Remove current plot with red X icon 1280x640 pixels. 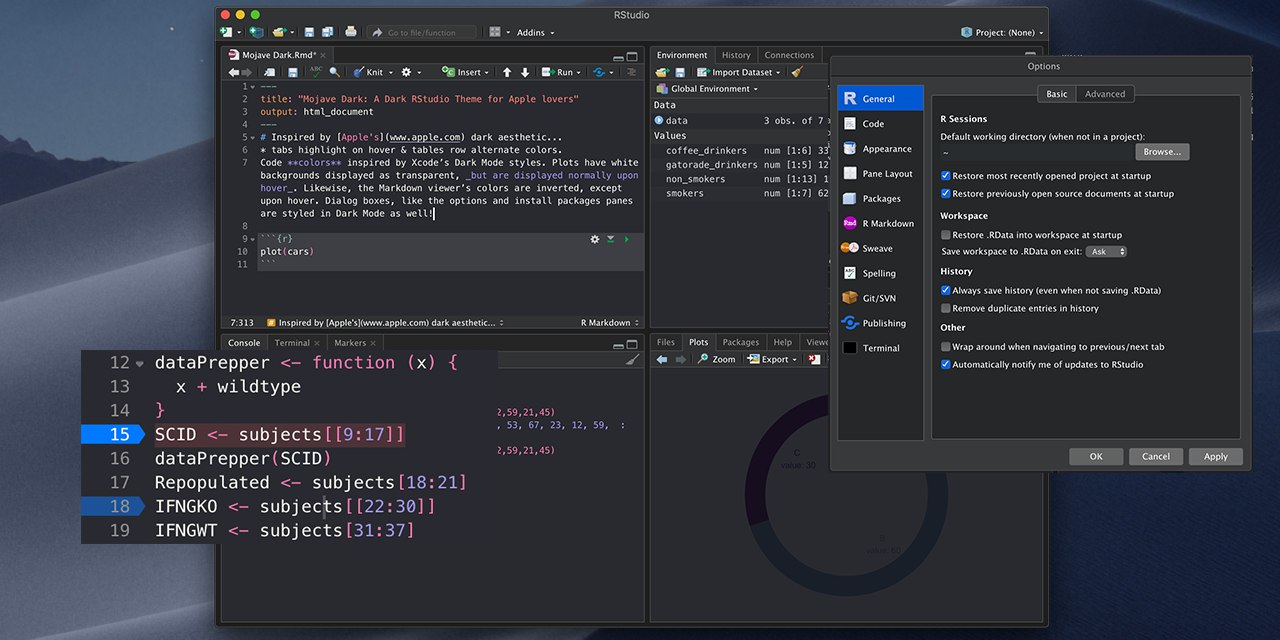point(815,359)
